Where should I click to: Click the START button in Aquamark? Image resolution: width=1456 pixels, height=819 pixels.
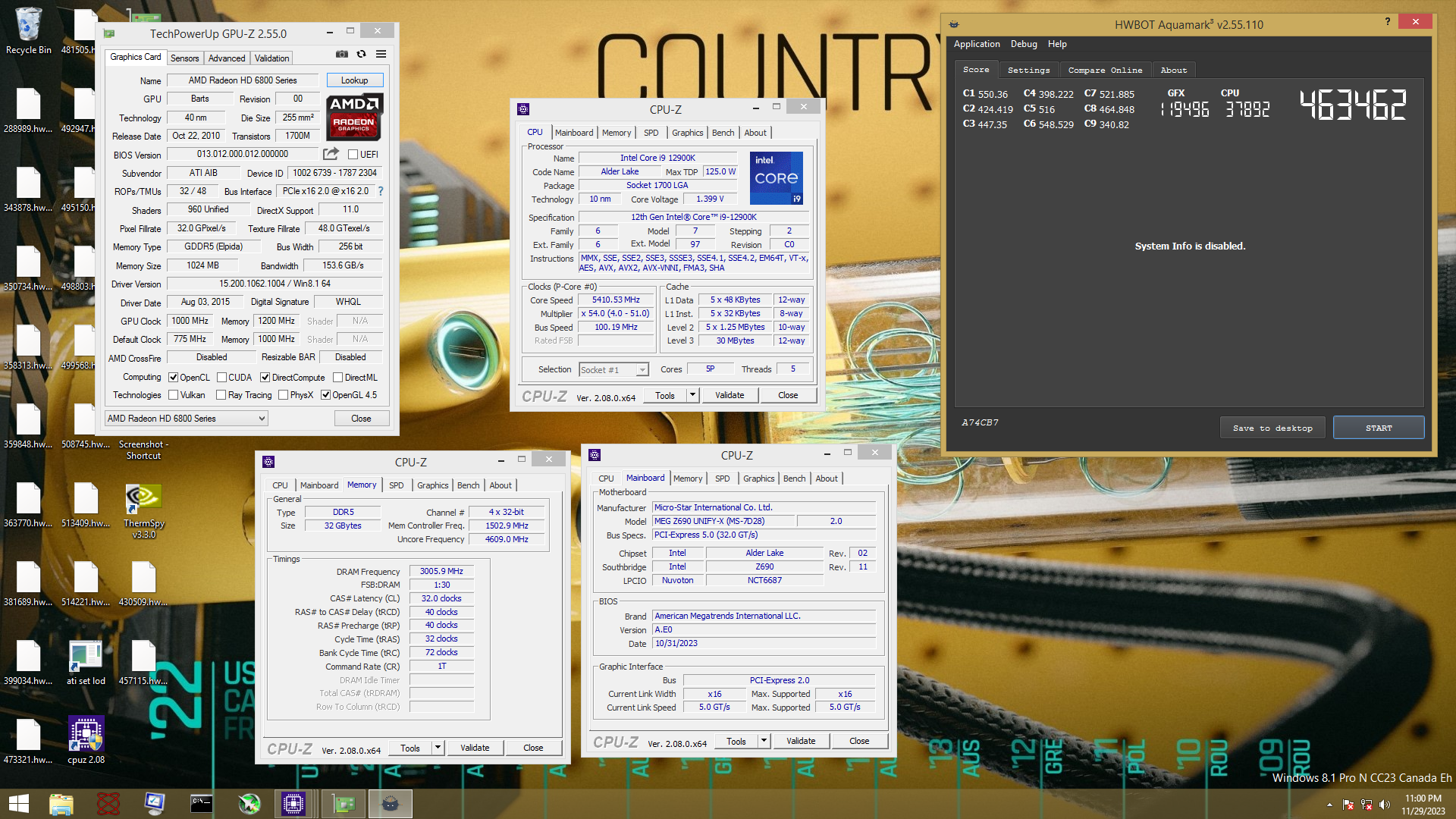[x=1379, y=428]
